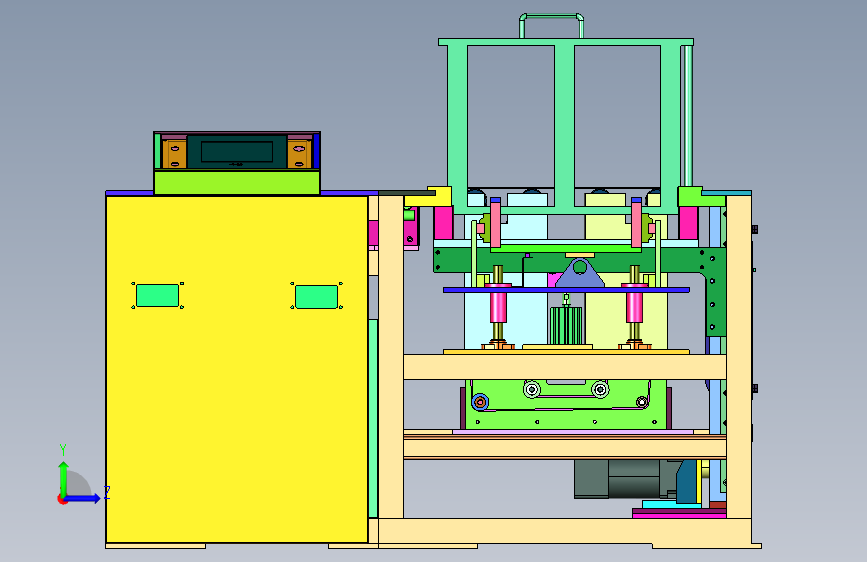Select the right pink cylinder on the guide rod
This screenshot has height=562, width=867.
pos(634,306)
